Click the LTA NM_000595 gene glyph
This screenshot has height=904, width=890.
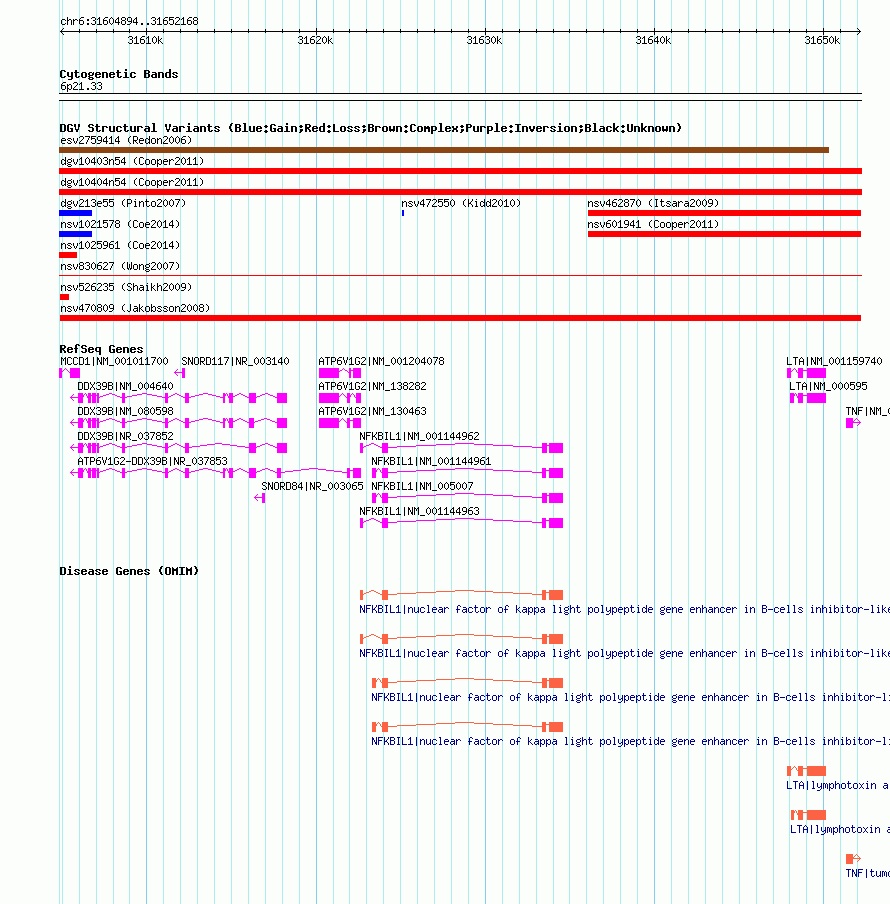pos(808,398)
